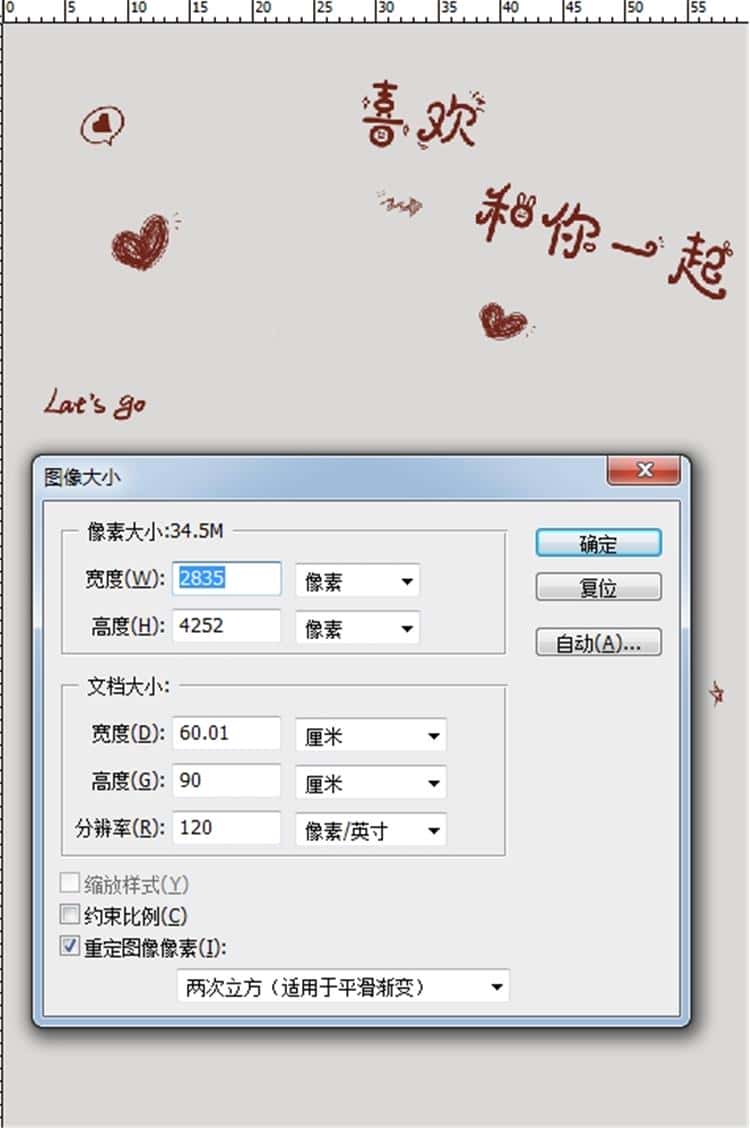Open the 两次立方 resampling method dropdown
750x1128 pixels.
coord(343,987)
